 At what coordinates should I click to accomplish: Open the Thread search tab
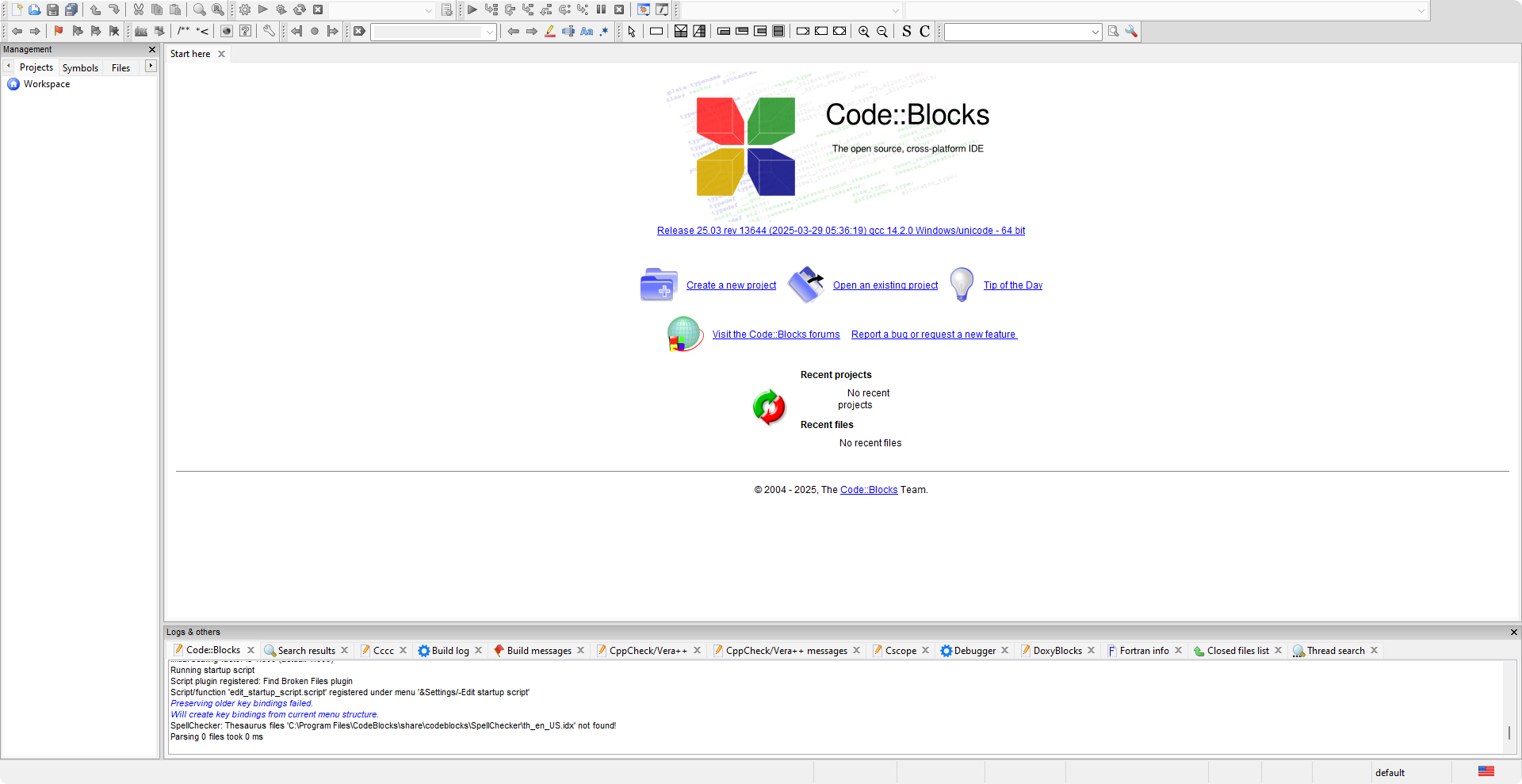(1336, 650)
